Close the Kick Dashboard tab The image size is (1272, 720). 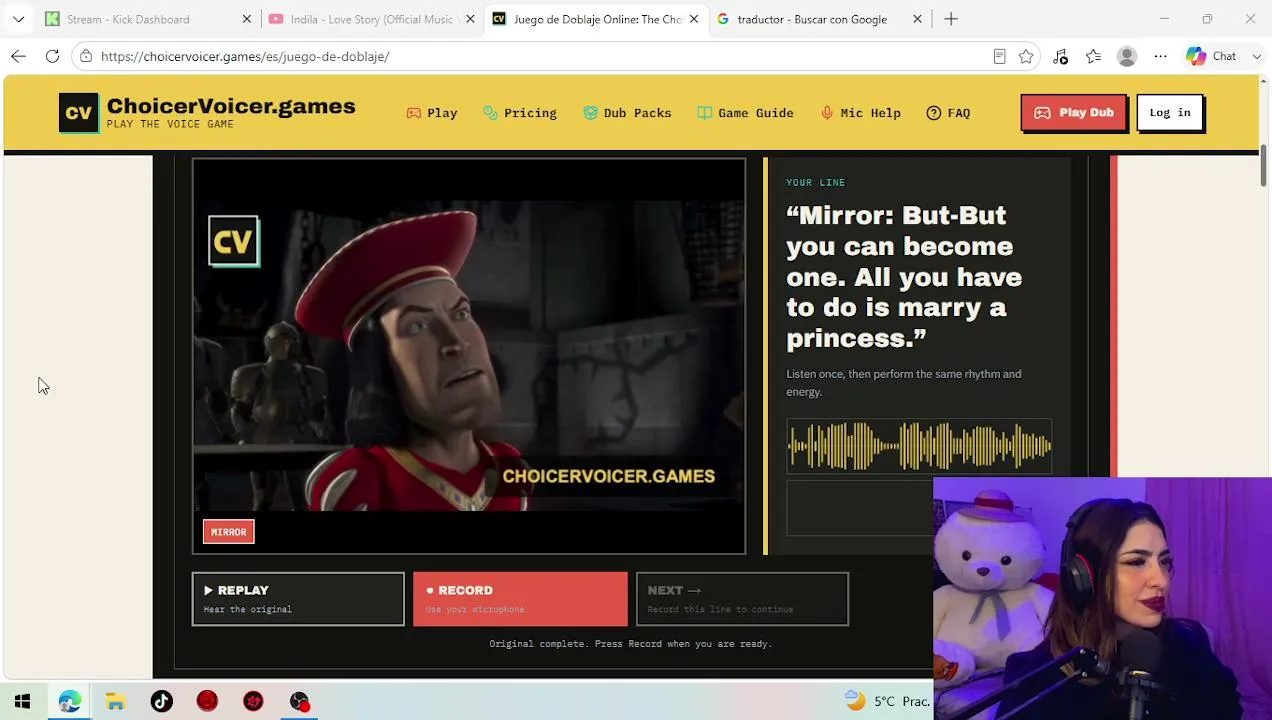[247, 19]
